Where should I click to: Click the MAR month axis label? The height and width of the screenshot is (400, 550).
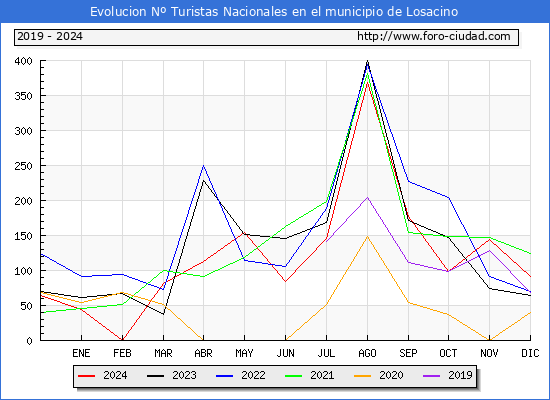click(163, 353)
